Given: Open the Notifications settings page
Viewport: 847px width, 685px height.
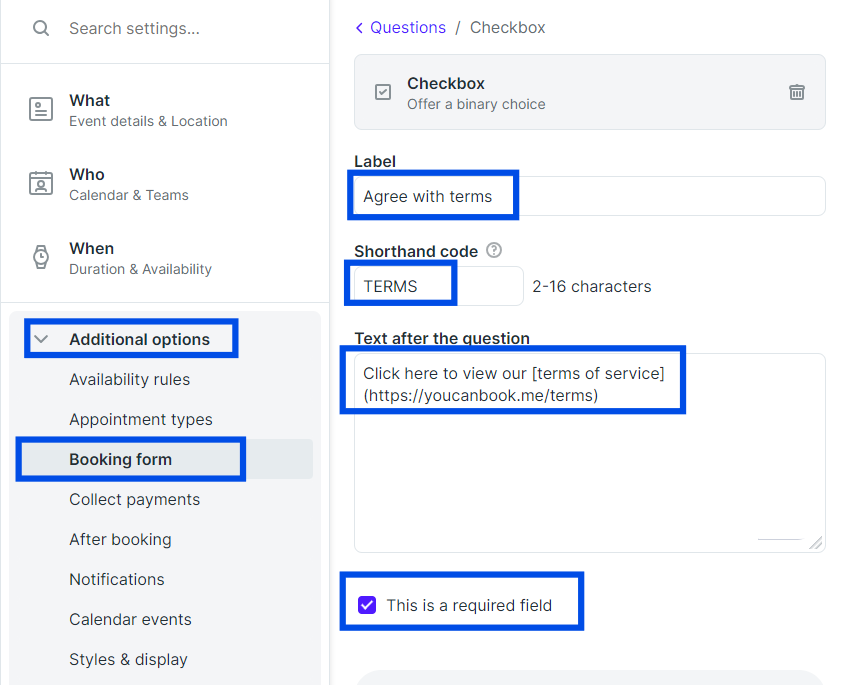Looking at the screenshot, I should [x=117, y=579].
